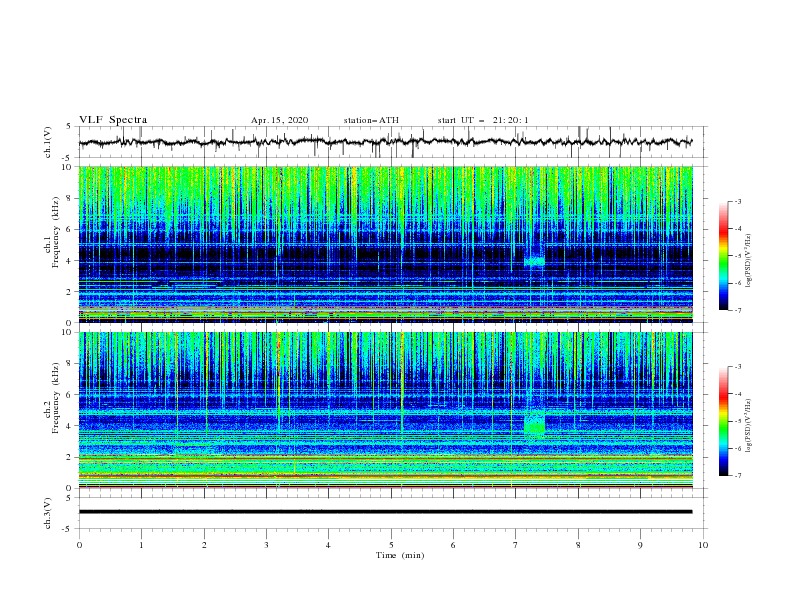Click the "station=ATH" header text
792x612 pixels.
coord(371,120)
